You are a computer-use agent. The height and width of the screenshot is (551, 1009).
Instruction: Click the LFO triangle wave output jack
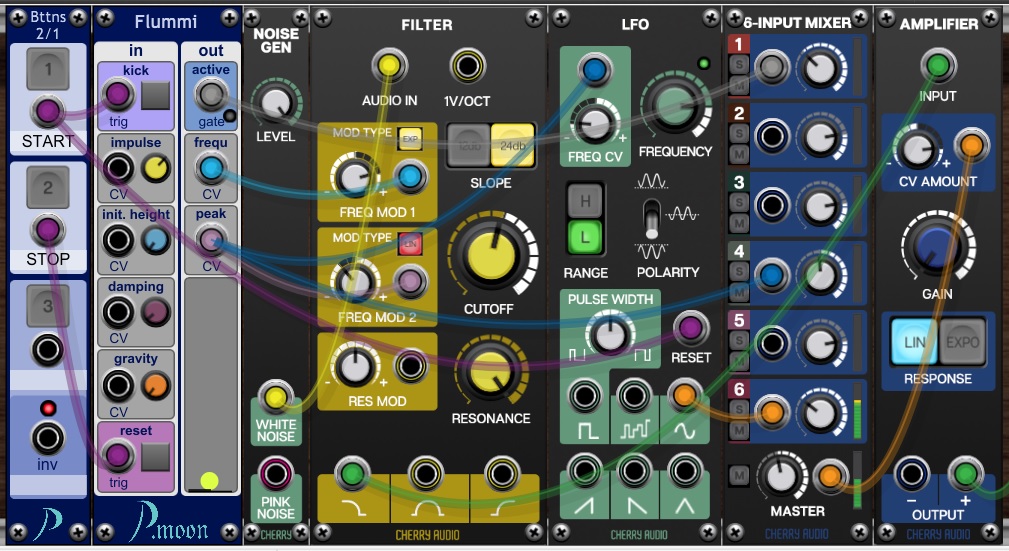pyautogui.click(x=684, y=470)
